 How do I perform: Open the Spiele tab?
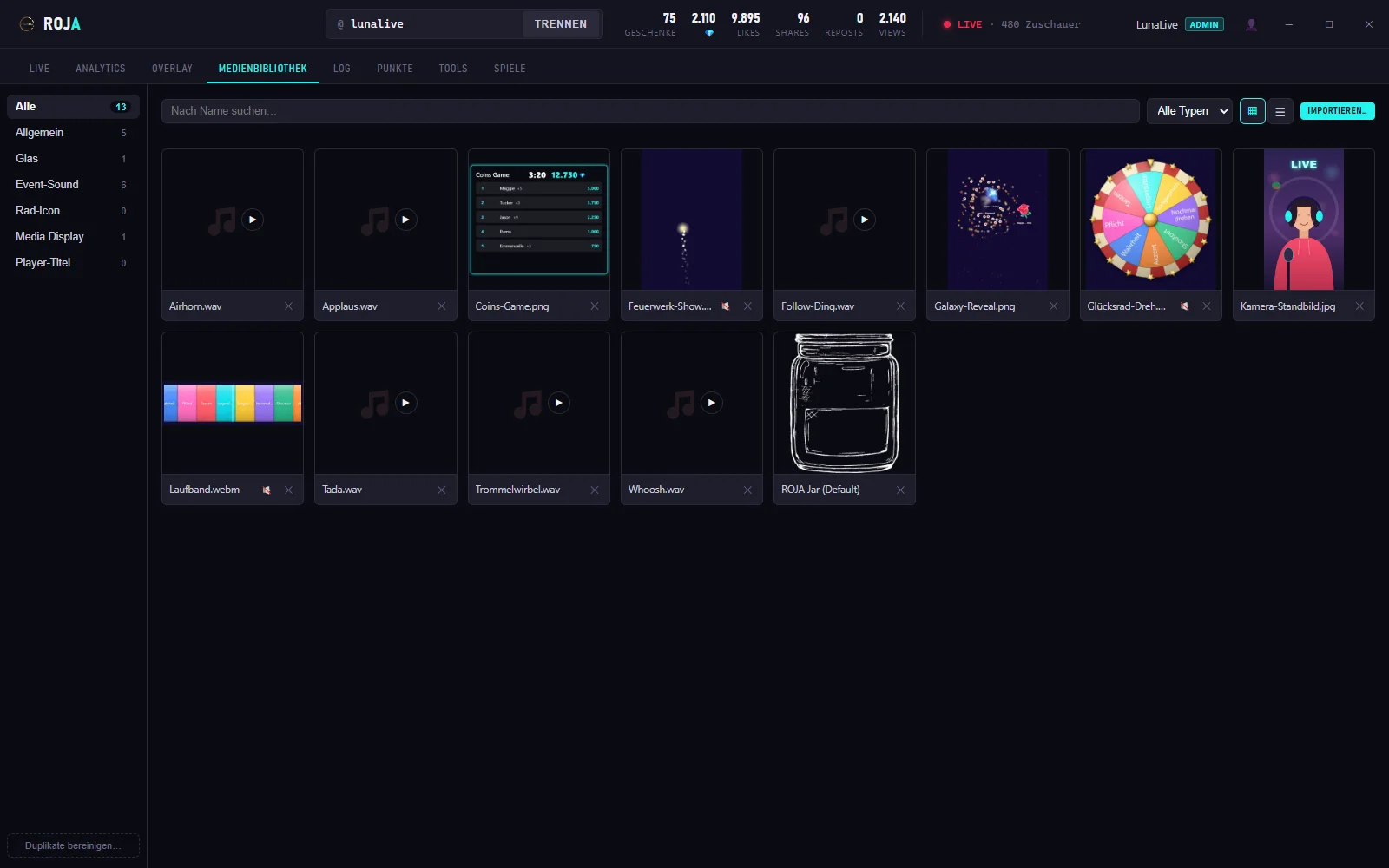click(x=510, y=69)
